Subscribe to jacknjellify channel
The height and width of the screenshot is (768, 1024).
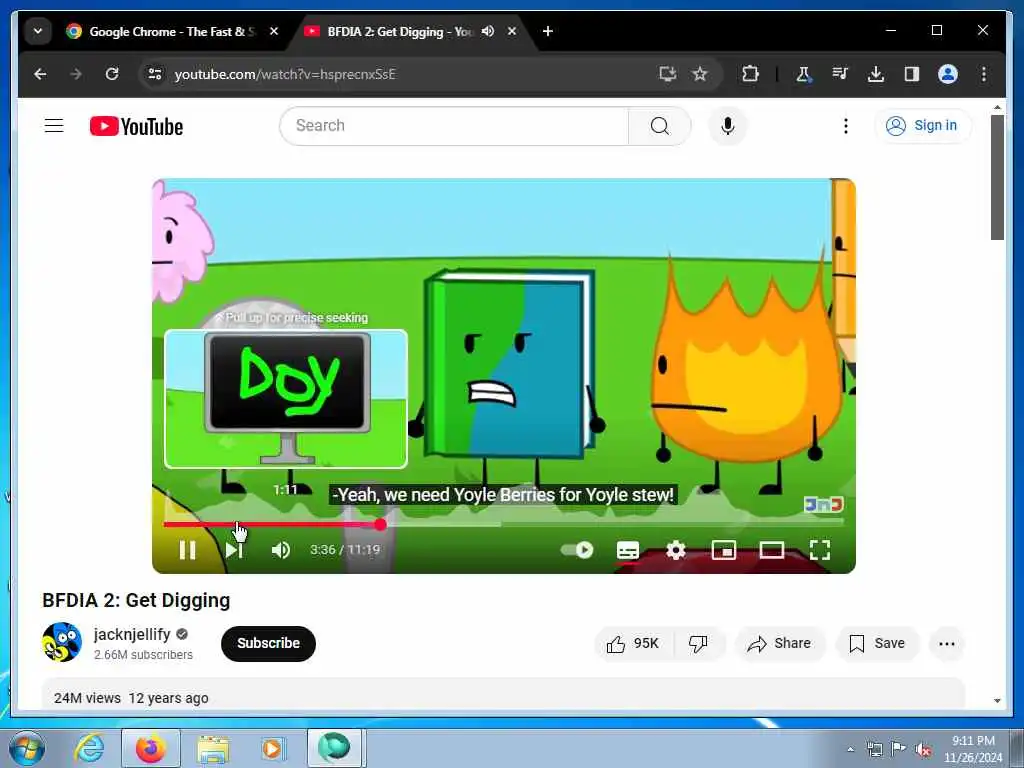(268, 643)
